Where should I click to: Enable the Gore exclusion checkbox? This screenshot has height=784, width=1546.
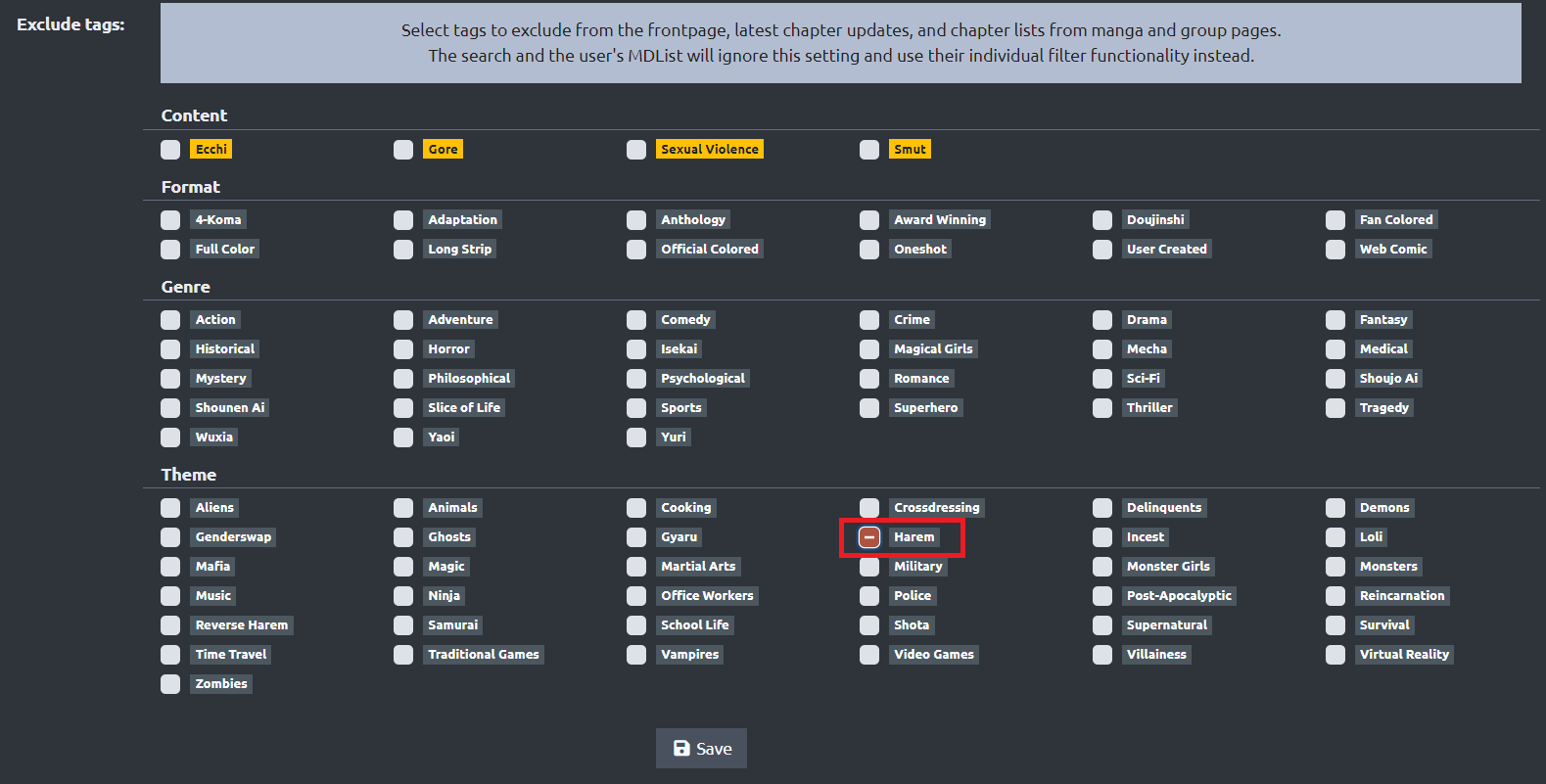tap(403, 150)
